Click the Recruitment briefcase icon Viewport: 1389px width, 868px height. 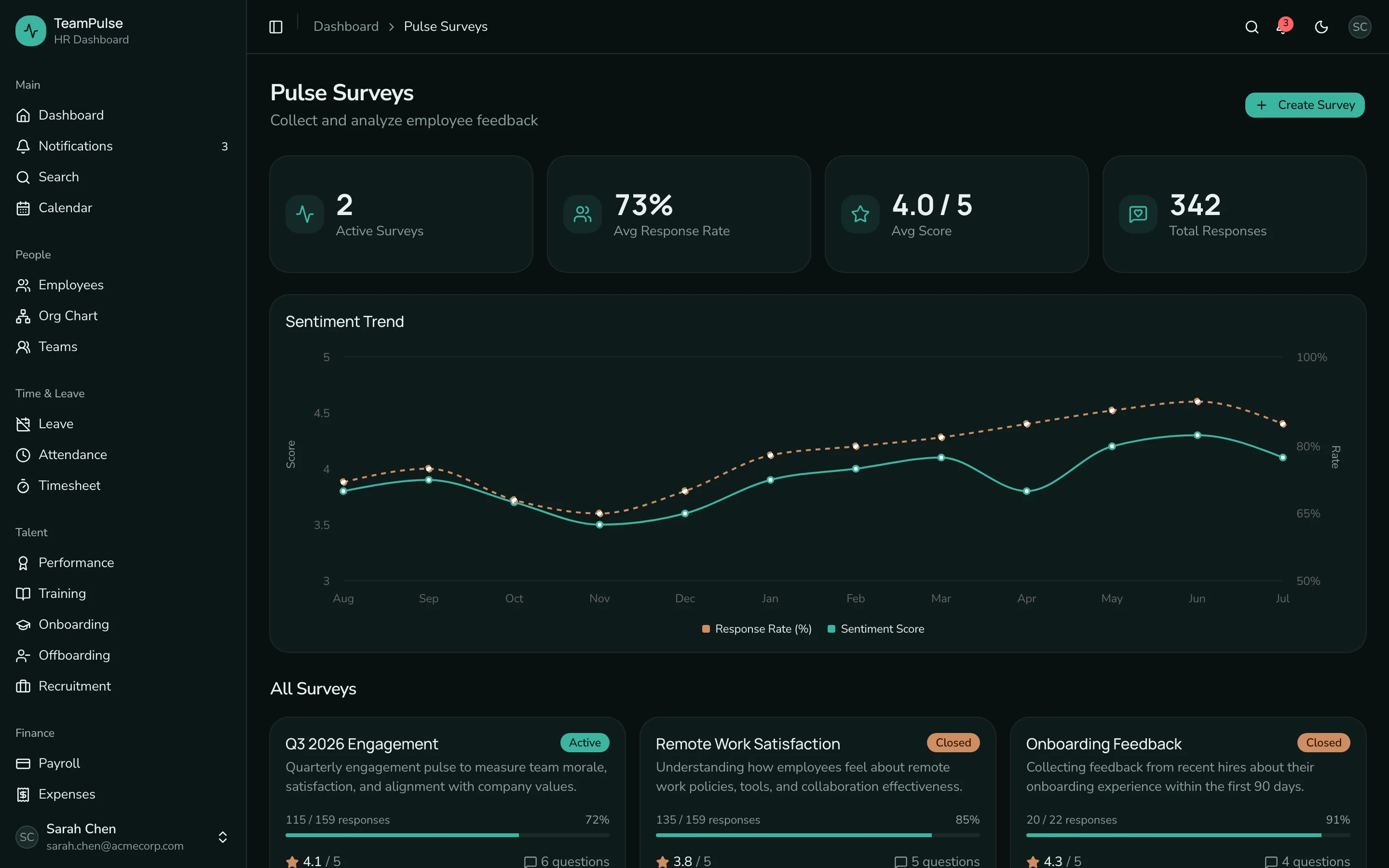tap(23, 687)
